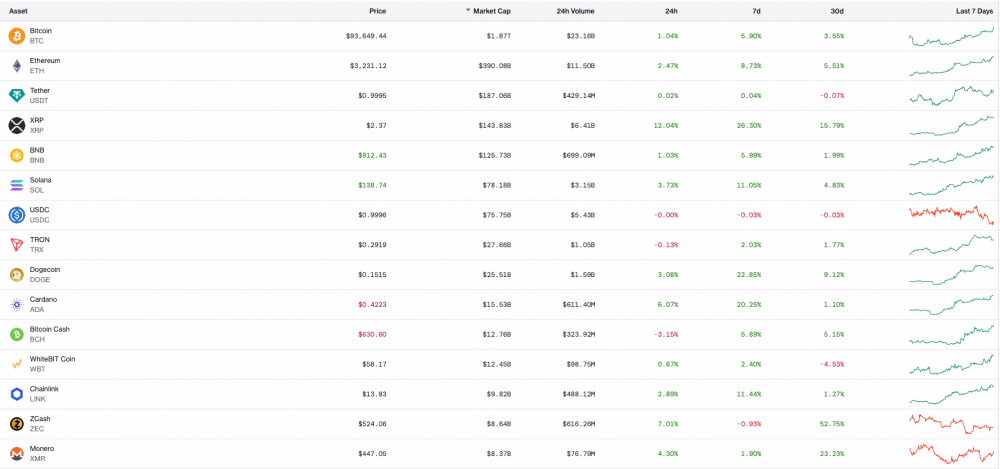Click the Ethereum diamond icon

(16, 66)
